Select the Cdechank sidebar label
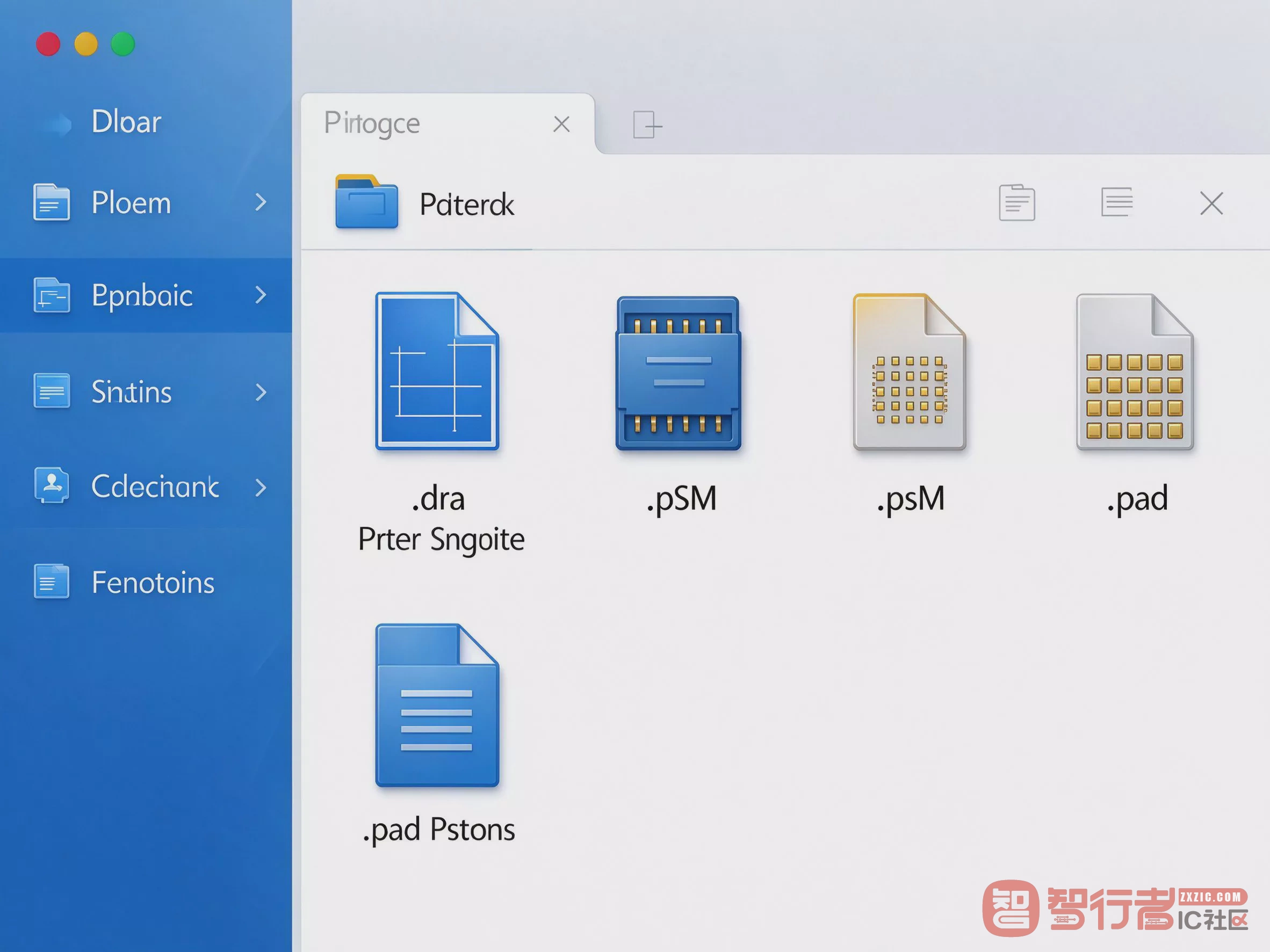The image size is (1270, 952). coord(155,486)
